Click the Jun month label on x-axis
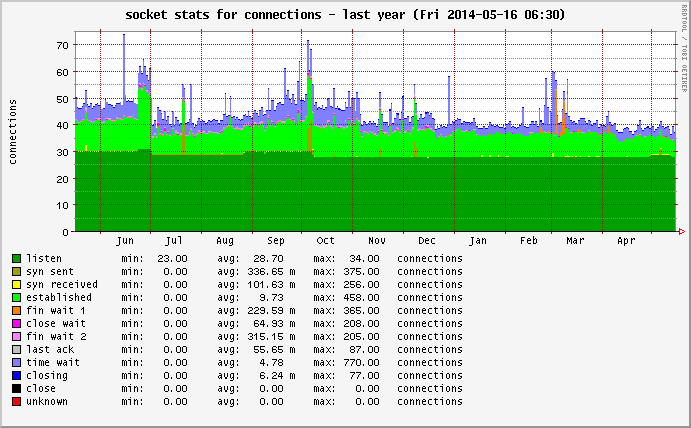The width and height of the screenshot is (691, 428). pos(125,241)
